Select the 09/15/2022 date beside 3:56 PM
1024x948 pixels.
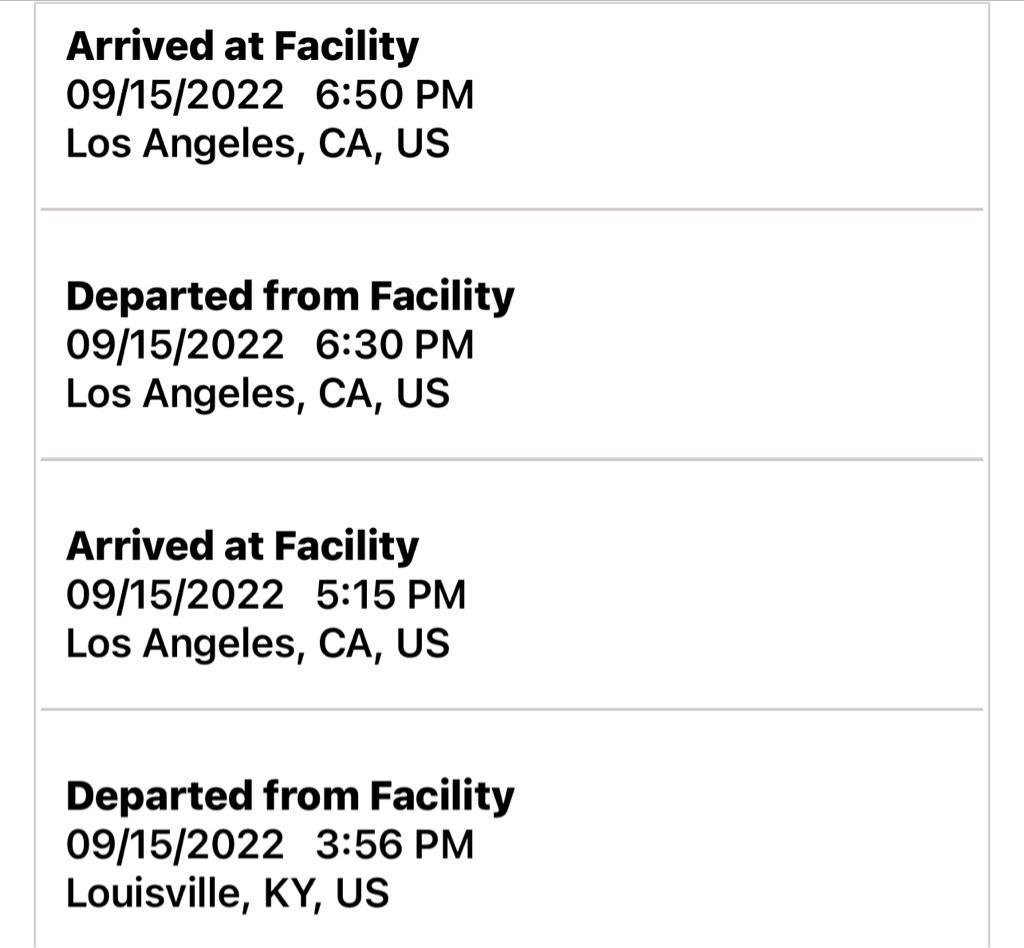pyautogui.click(x=175, y=845)
